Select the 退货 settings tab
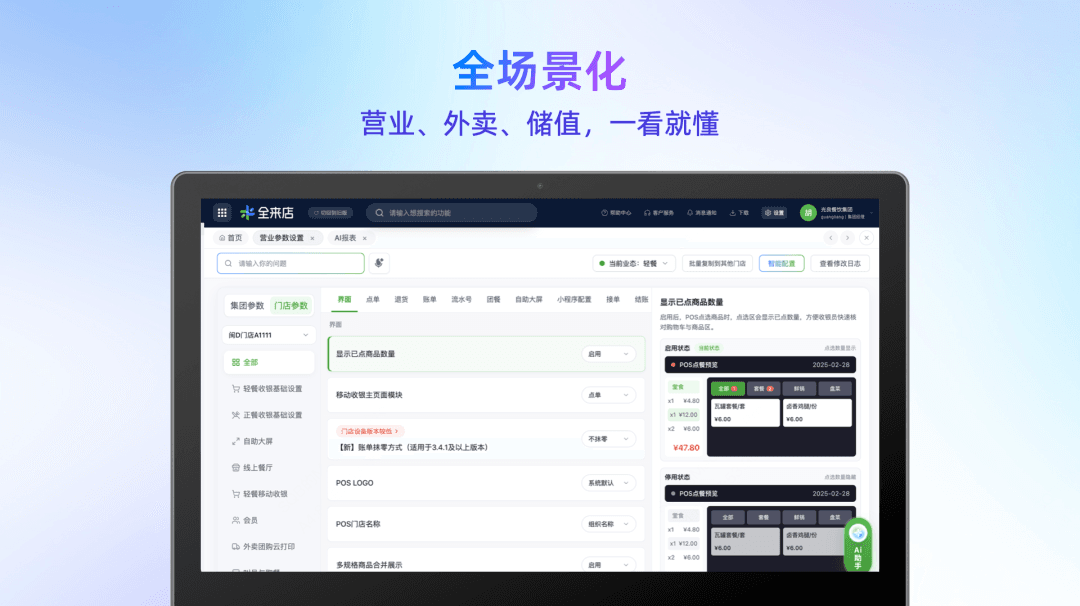Screen dimensions: 1080x606 (401, 300)
